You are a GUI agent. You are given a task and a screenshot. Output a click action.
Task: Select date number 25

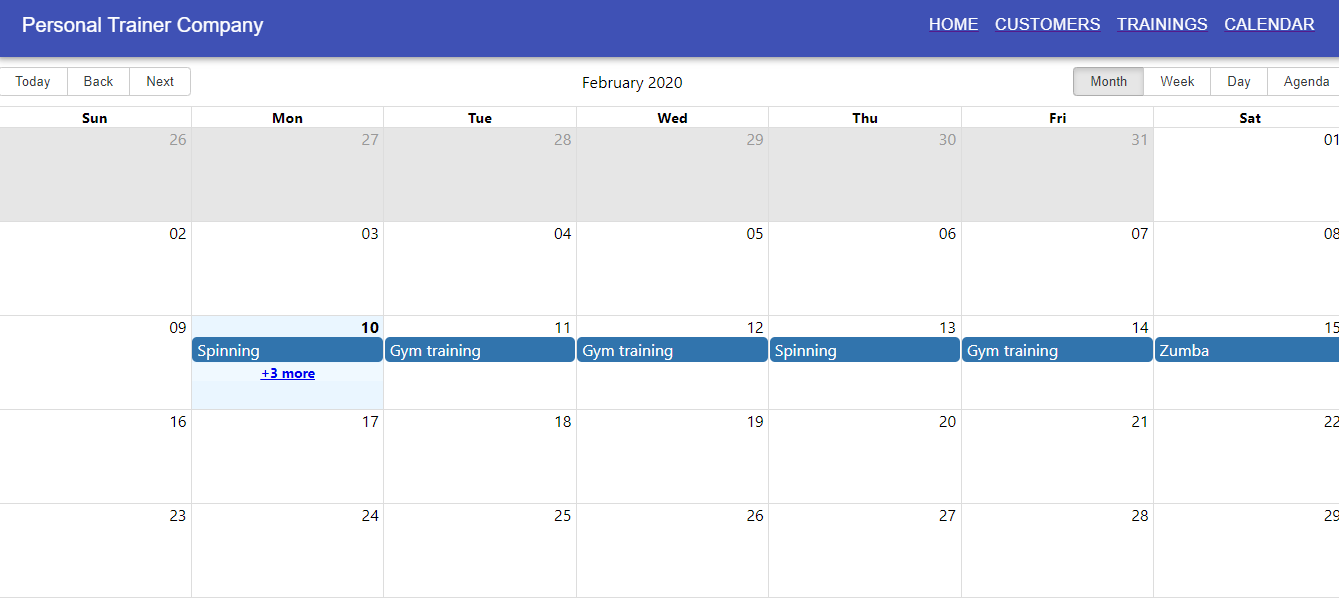[563, 516]
